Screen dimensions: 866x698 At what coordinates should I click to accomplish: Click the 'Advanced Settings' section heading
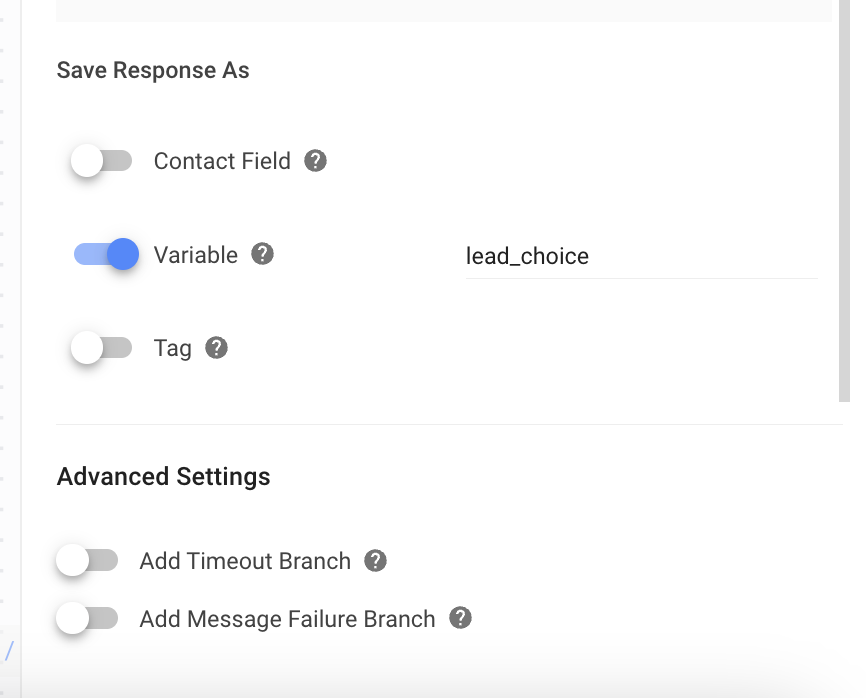pyautogui.click(x=163, y=476)
